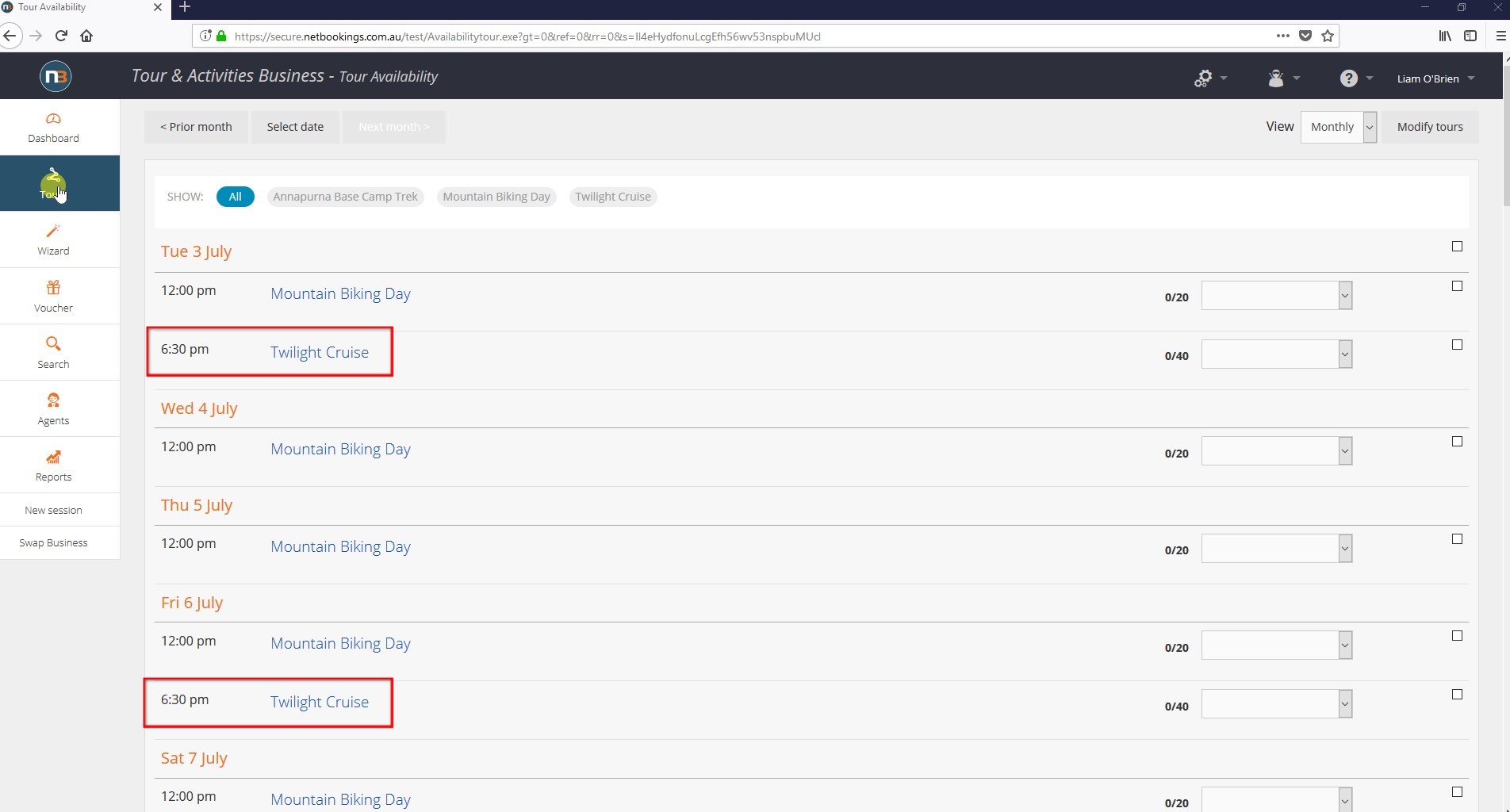This screenshot has height=812, width=1510.
Task: Show All tours filter
Action: coord(235,197)
